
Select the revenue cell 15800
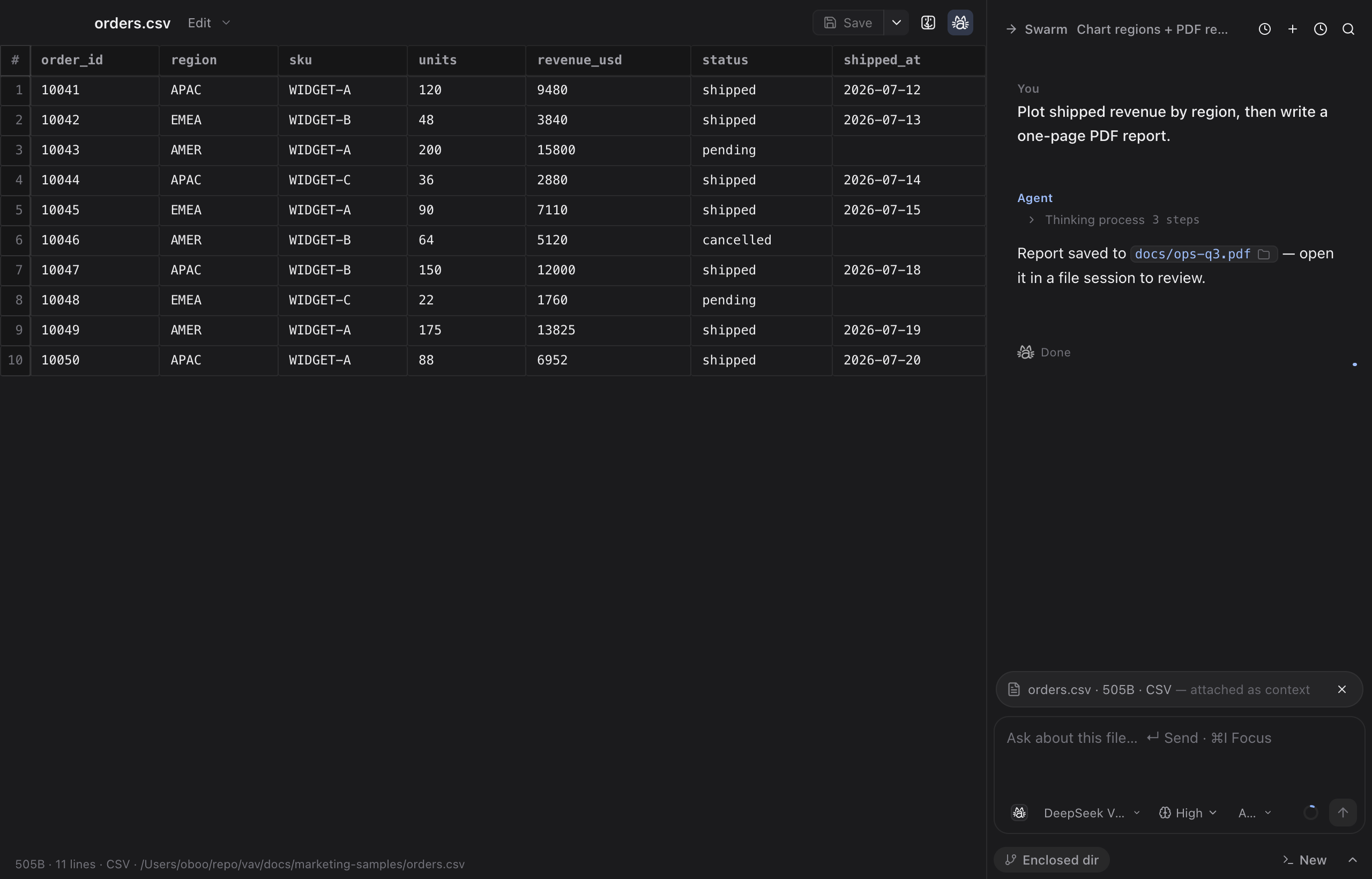click(x=608, y=150)
